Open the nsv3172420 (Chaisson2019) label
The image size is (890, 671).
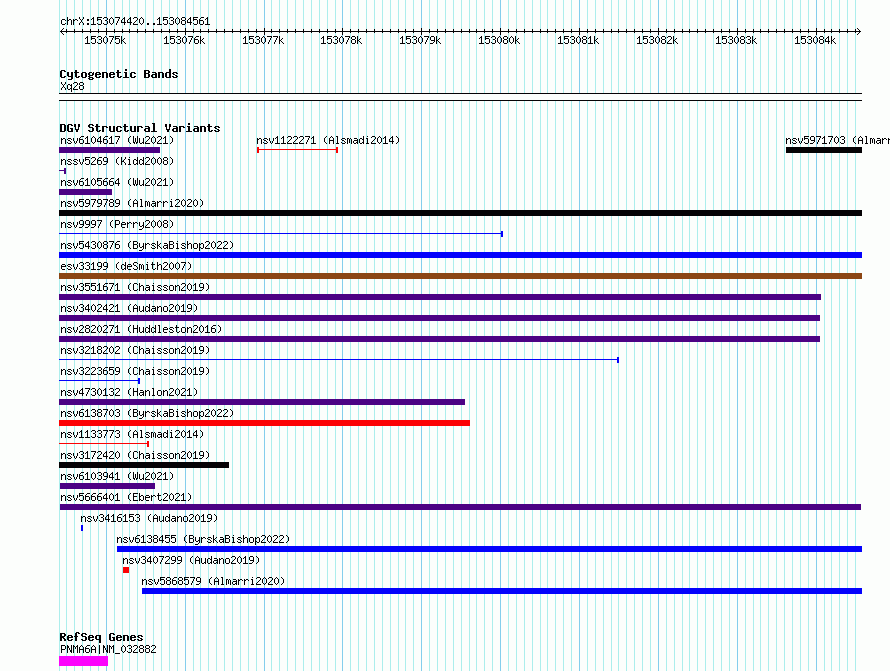pos(135,455)
